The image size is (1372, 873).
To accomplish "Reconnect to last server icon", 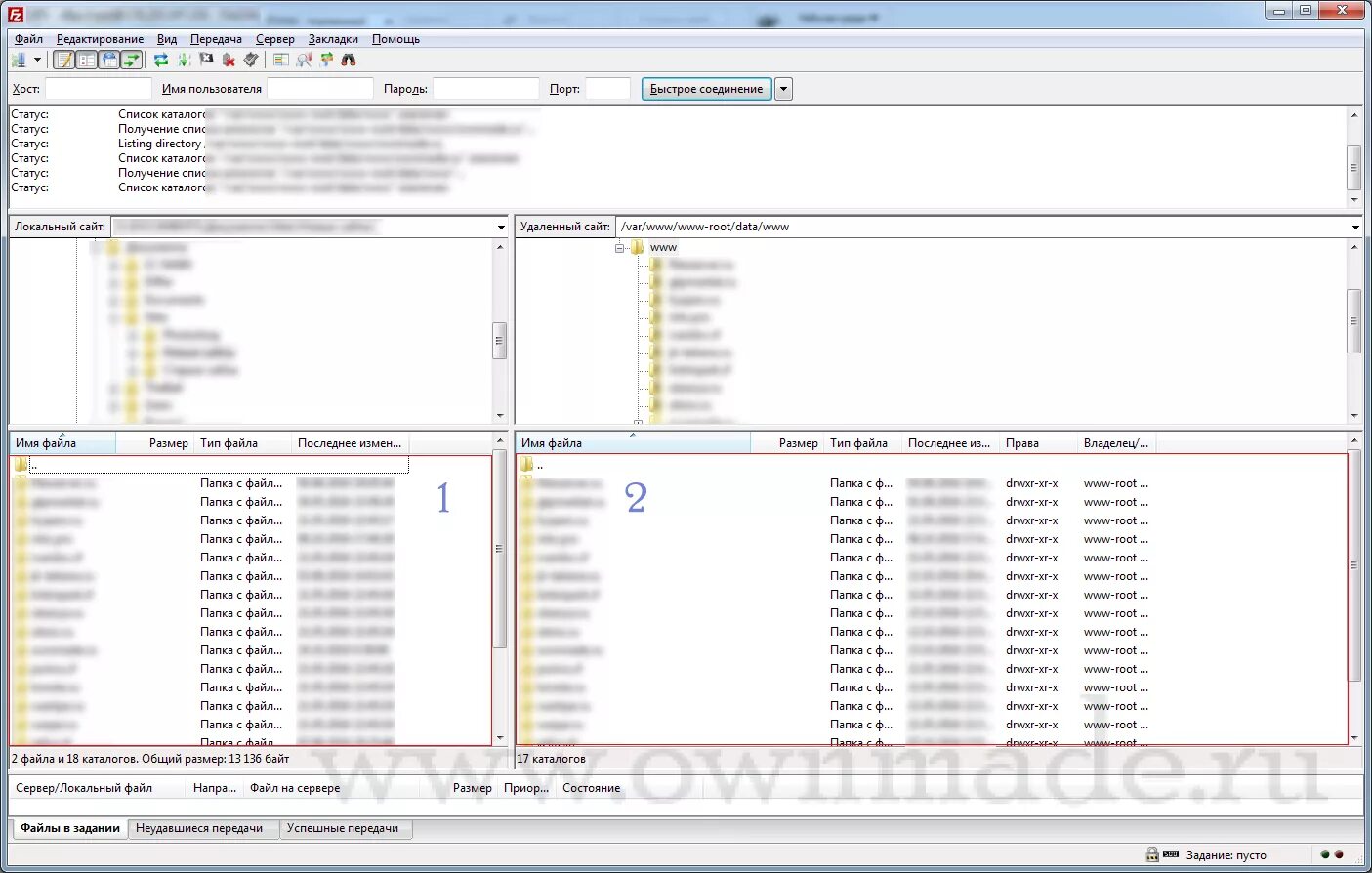I will 251,61.
